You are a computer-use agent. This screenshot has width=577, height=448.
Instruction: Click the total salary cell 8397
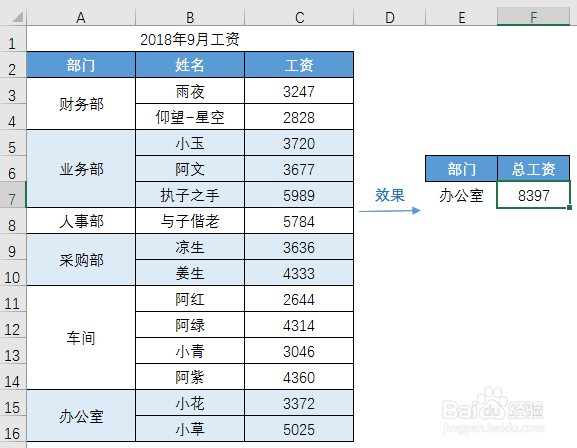pos(534,195)
